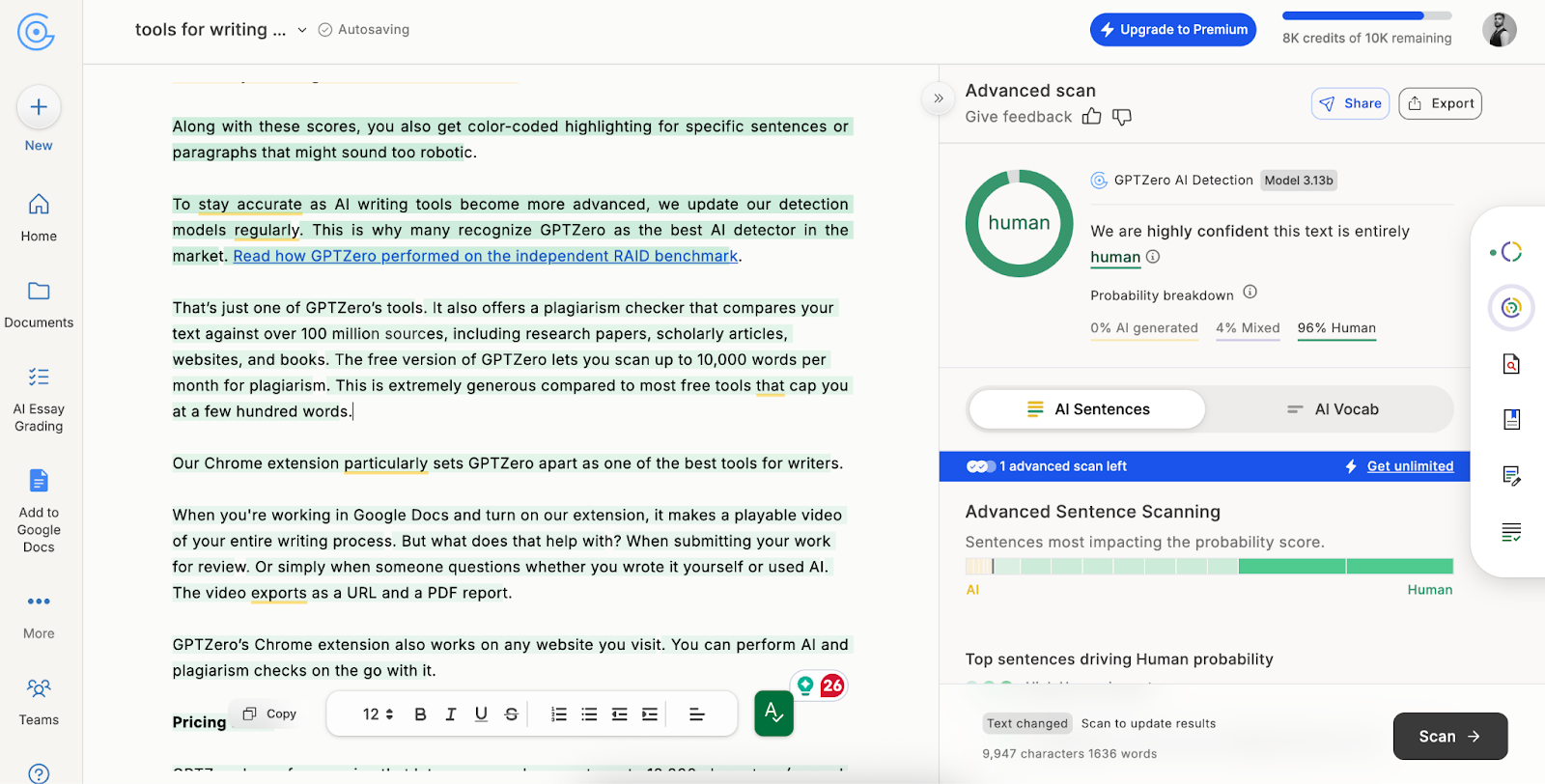Toggle strikethrough formatting

pyautogui.click(x=511, y=714)
